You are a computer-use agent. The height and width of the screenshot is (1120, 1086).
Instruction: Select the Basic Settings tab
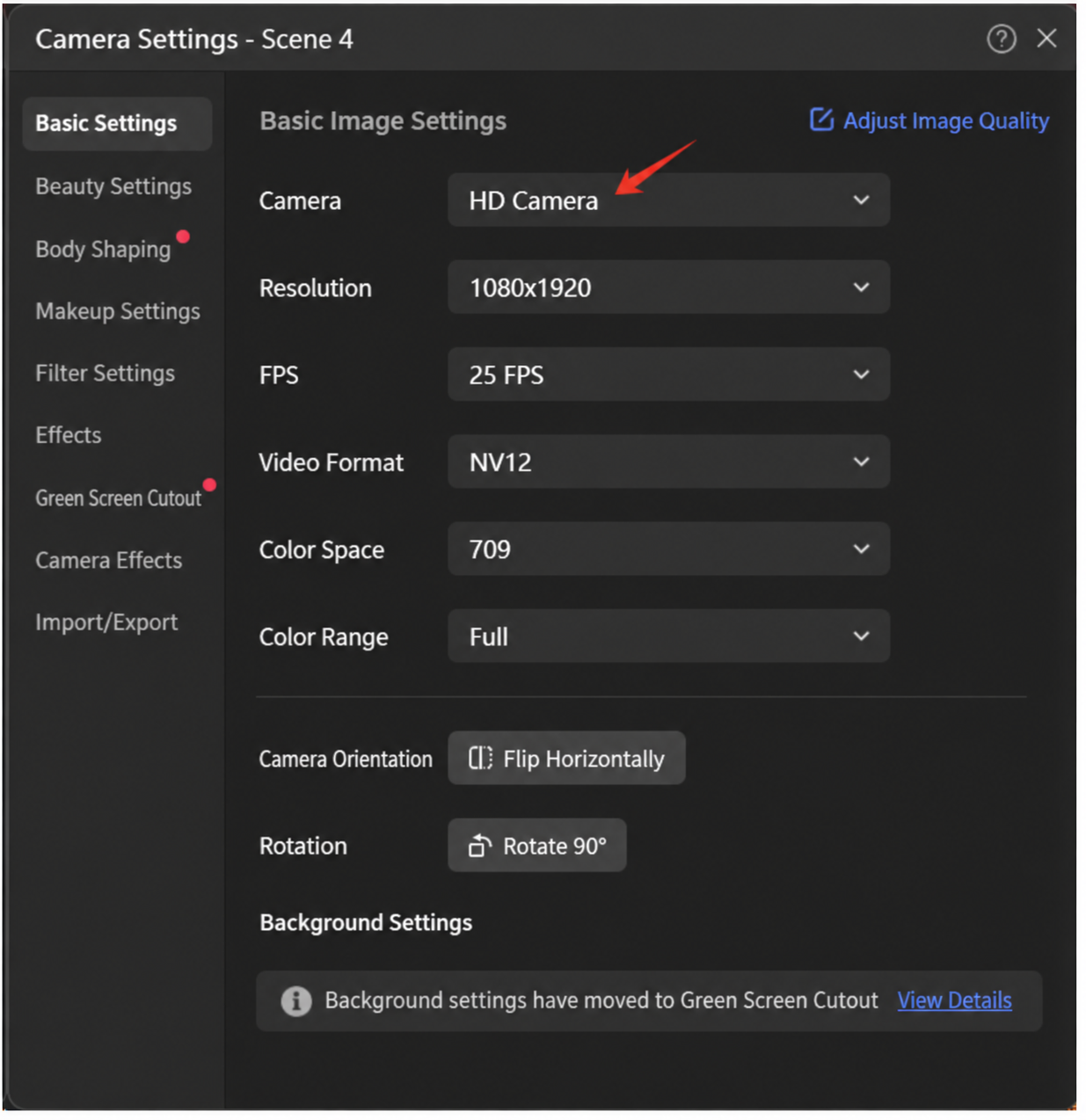(117, 124)
